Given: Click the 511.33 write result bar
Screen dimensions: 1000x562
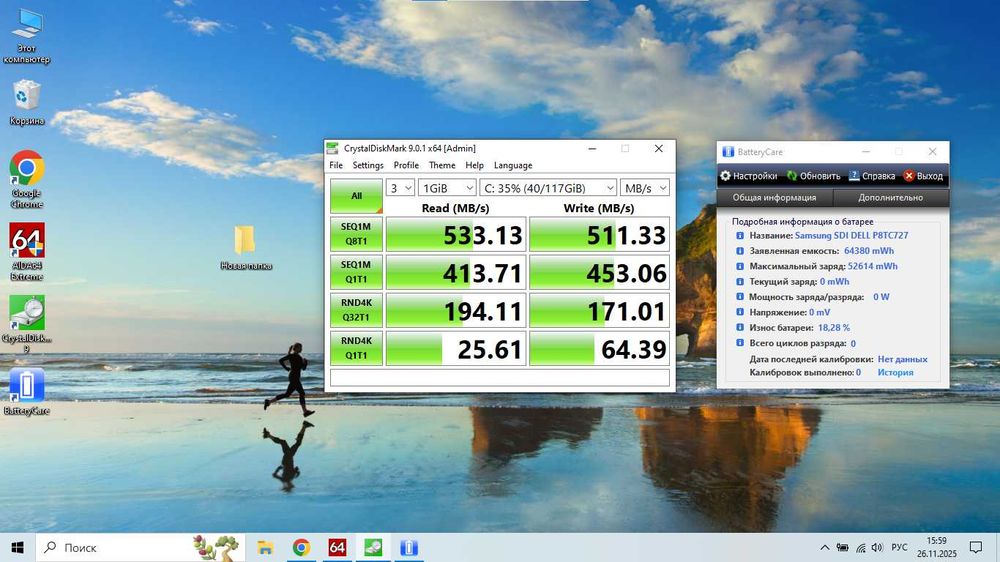Looking at the screenshot, I should point(599,234).
